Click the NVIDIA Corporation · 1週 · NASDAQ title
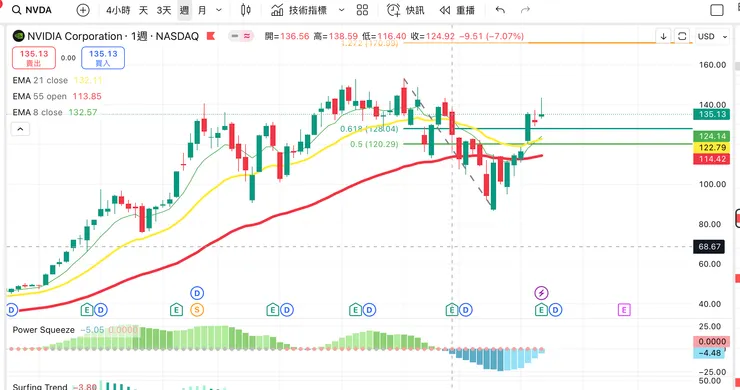The image size is (740, 390). click(x=113, y=36)
